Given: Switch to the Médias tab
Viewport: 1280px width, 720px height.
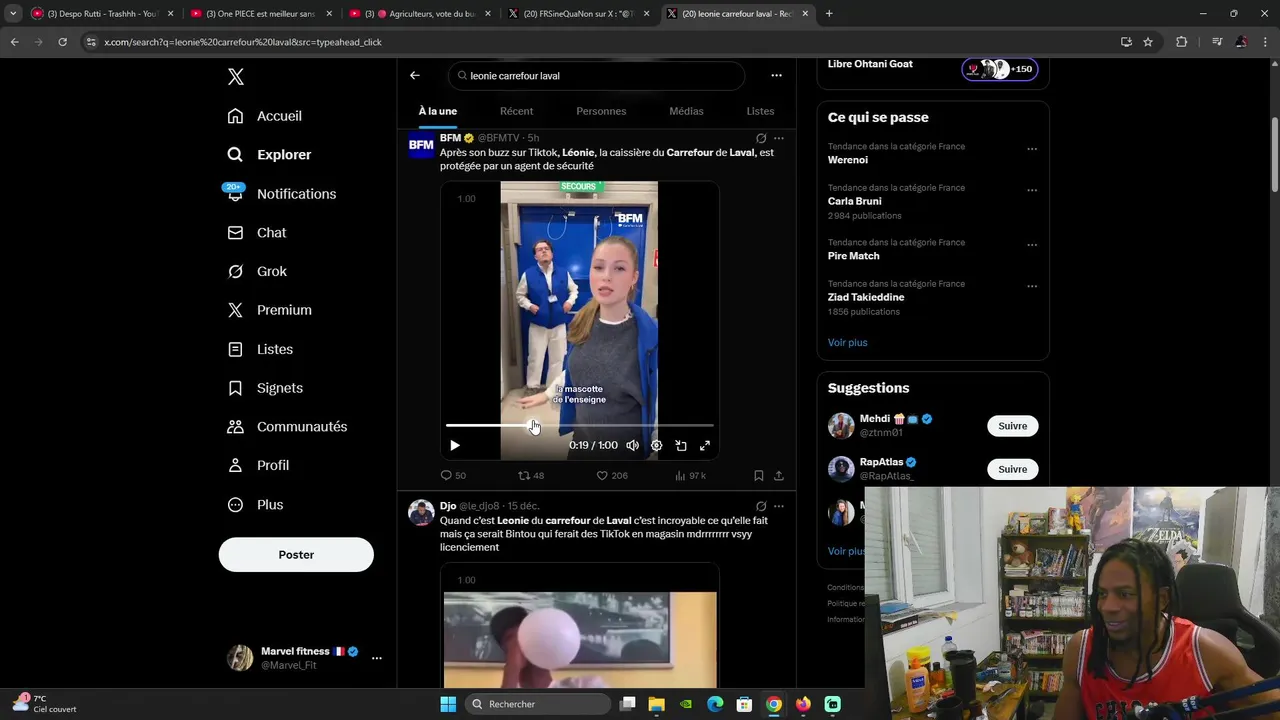Looking at the screenshot, I should click(x=686, y=111).
